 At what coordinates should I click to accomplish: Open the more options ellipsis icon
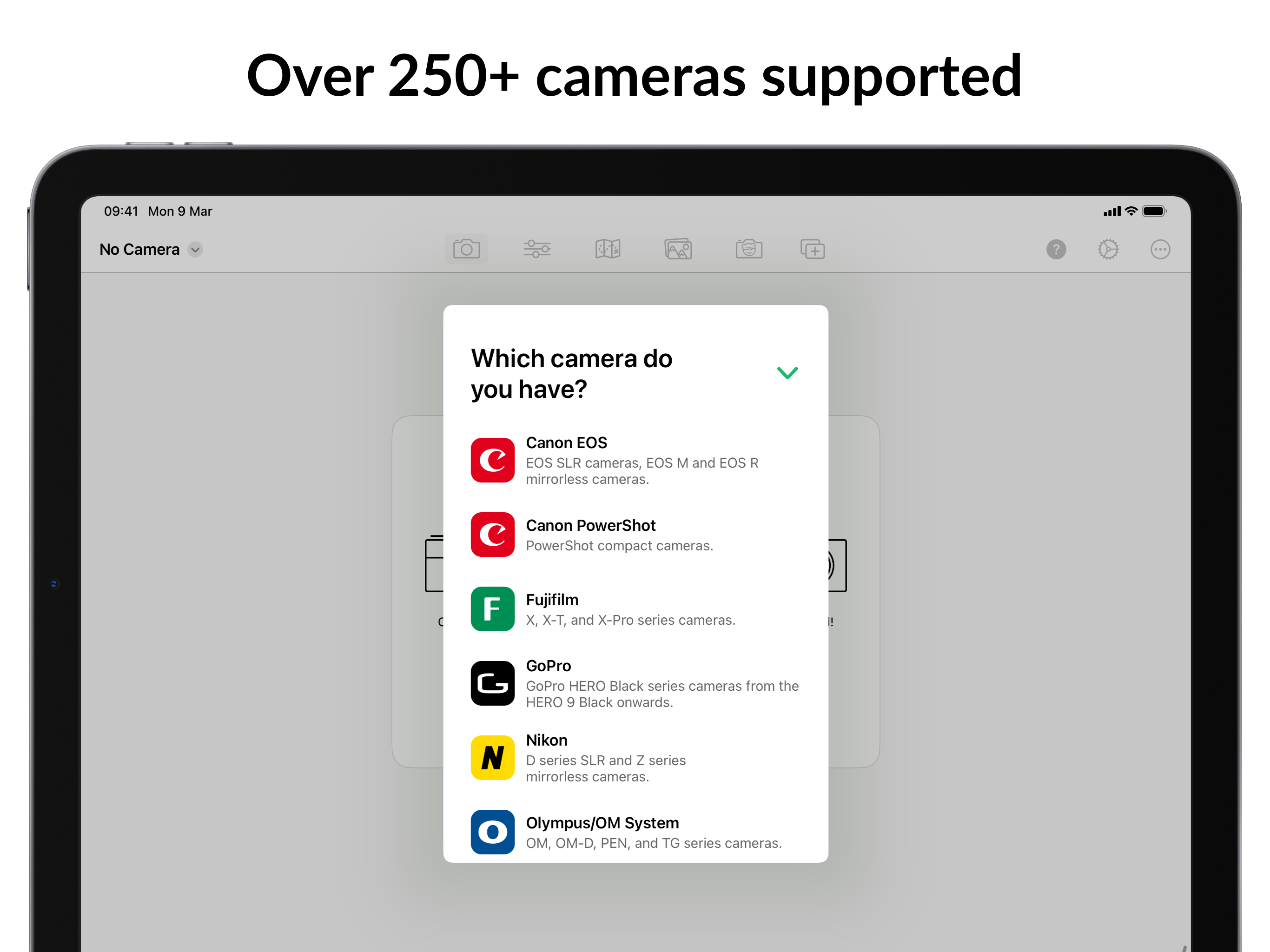(x=1160, y=249)
